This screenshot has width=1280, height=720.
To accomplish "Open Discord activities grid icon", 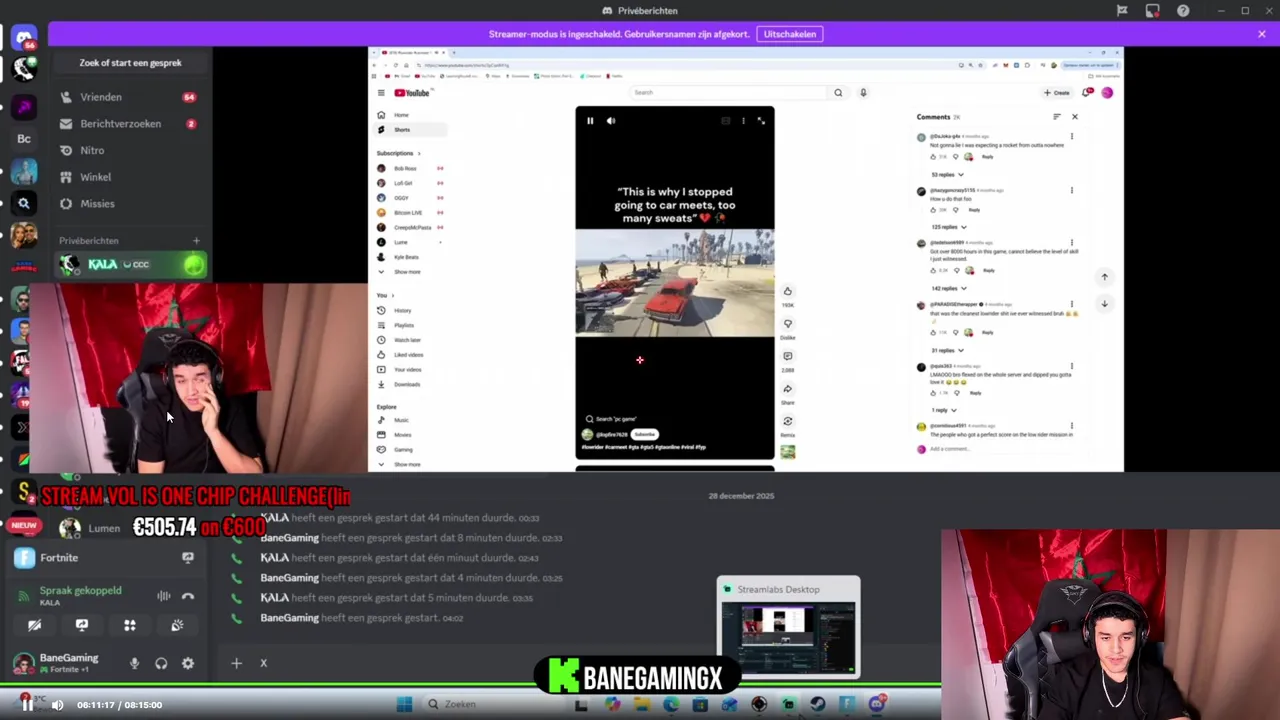I will click(129, 626).
